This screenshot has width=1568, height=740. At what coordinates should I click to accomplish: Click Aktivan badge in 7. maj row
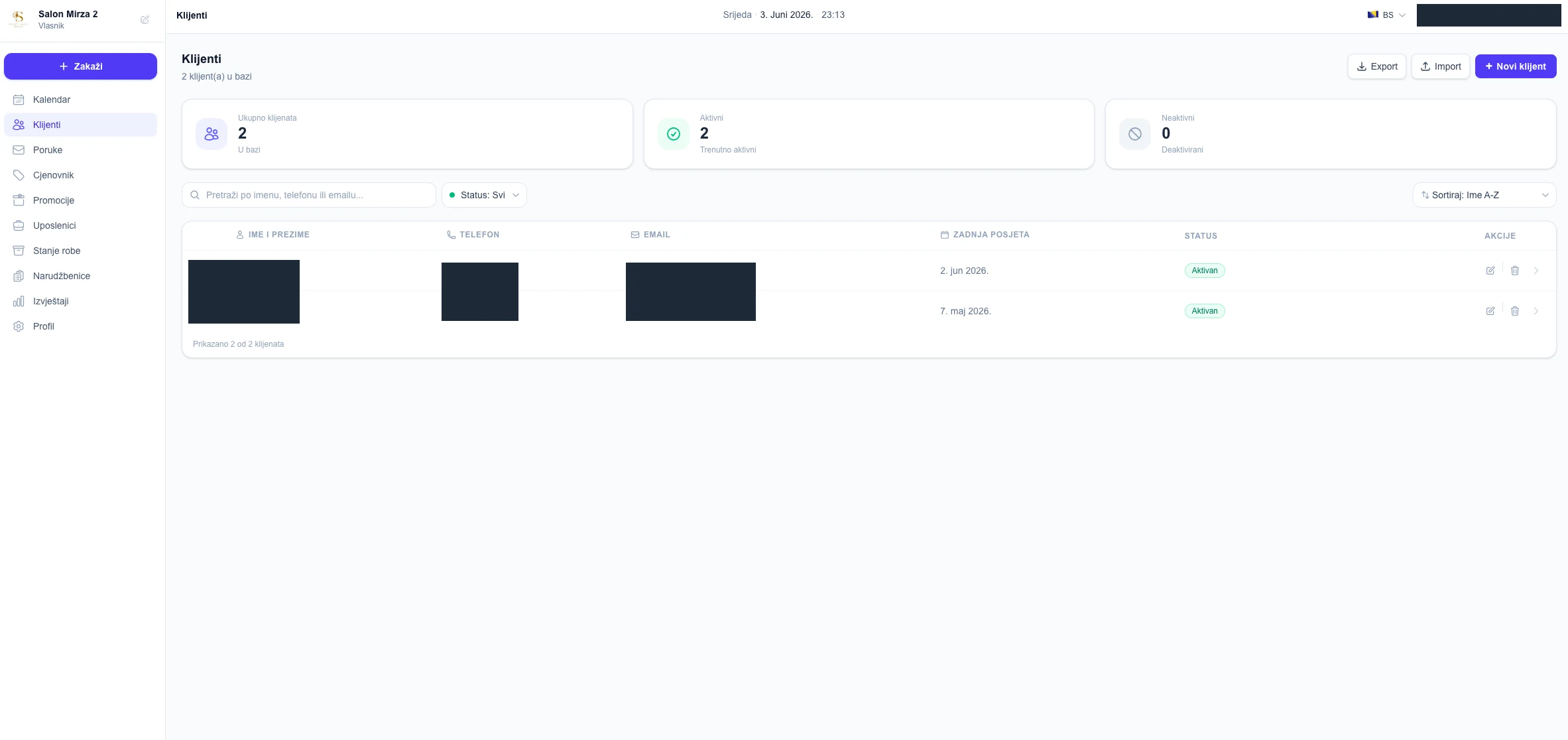pos(1205,311)
